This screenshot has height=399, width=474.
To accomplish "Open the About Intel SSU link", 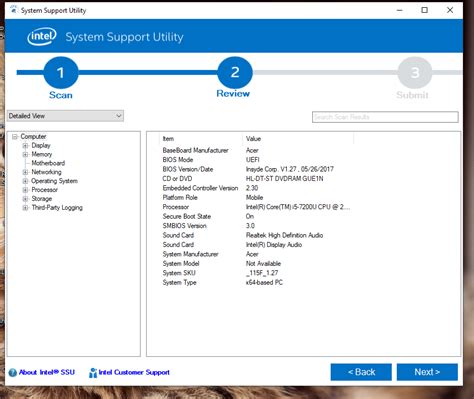I will coord(47,372).
